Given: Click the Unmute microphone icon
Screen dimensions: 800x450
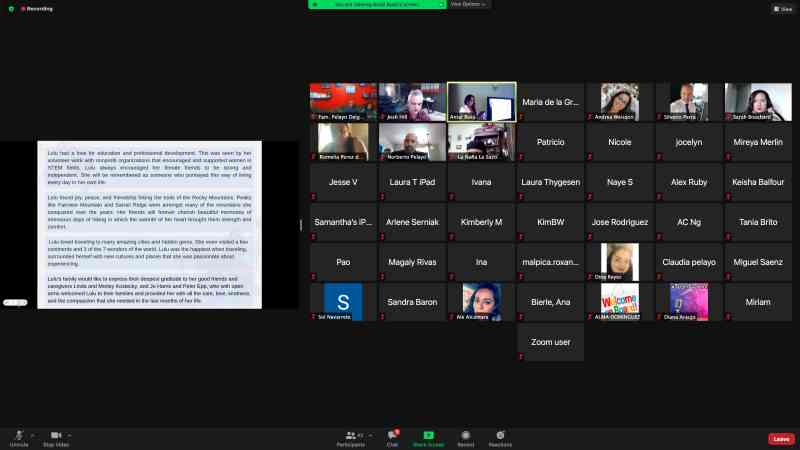Looking at the screenshot, I should click(18, 435).
